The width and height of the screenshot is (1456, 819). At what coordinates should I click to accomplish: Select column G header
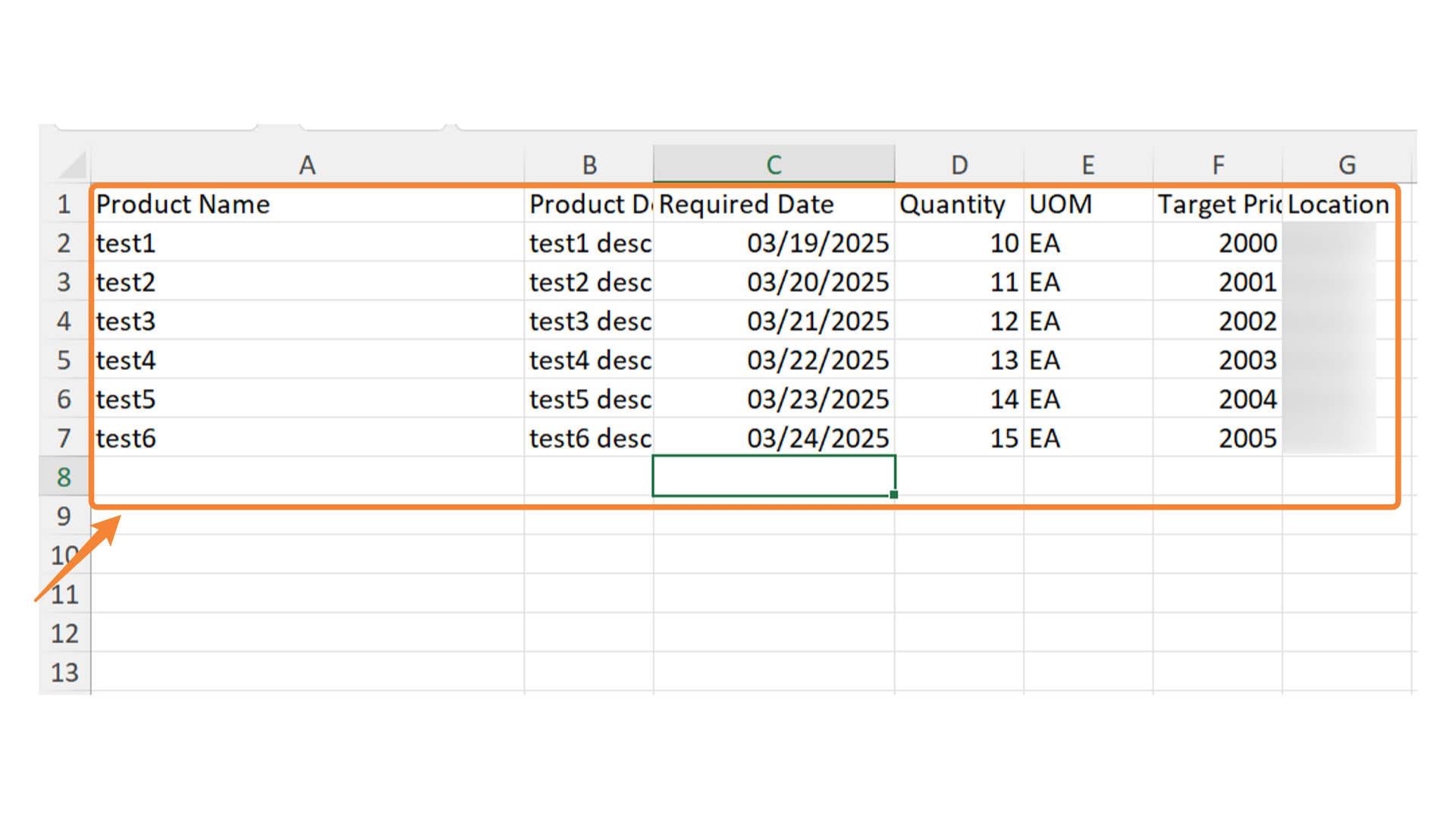click(x=1347, y=164)
